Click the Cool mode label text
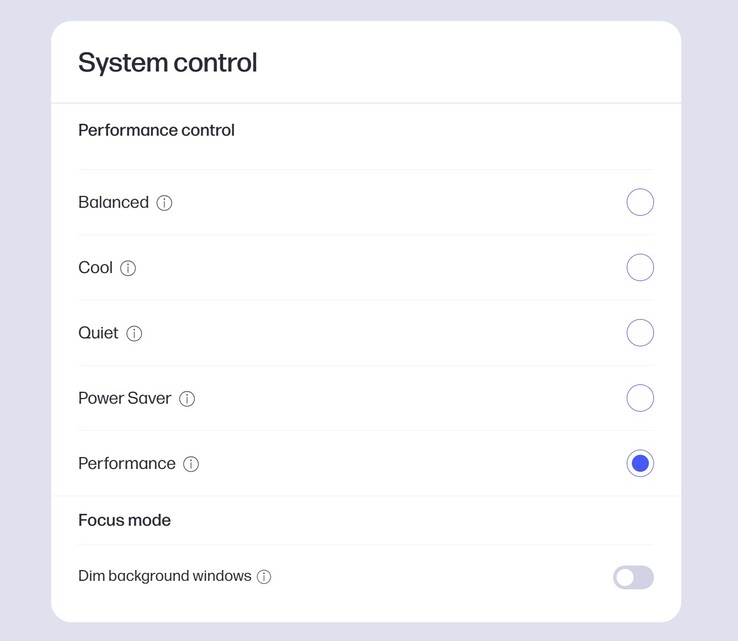The image size is (738, 641). point(95,268)
